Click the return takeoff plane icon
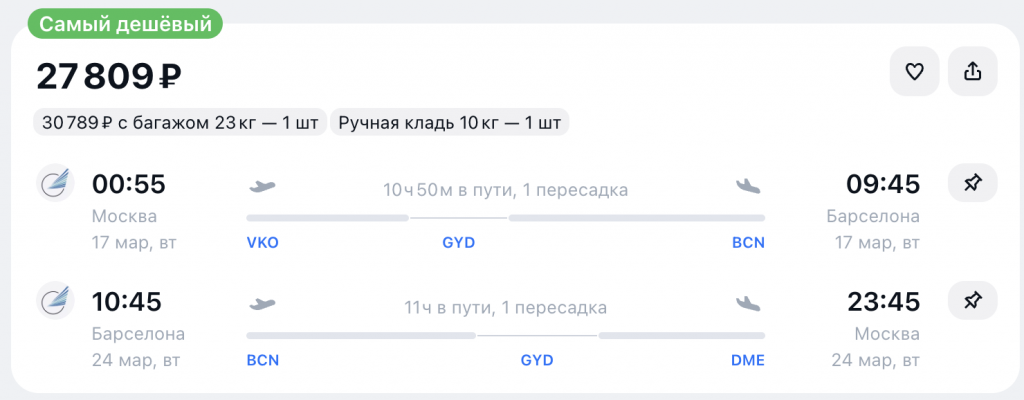Screen dimensions: 1024x400 coord(262,303)
